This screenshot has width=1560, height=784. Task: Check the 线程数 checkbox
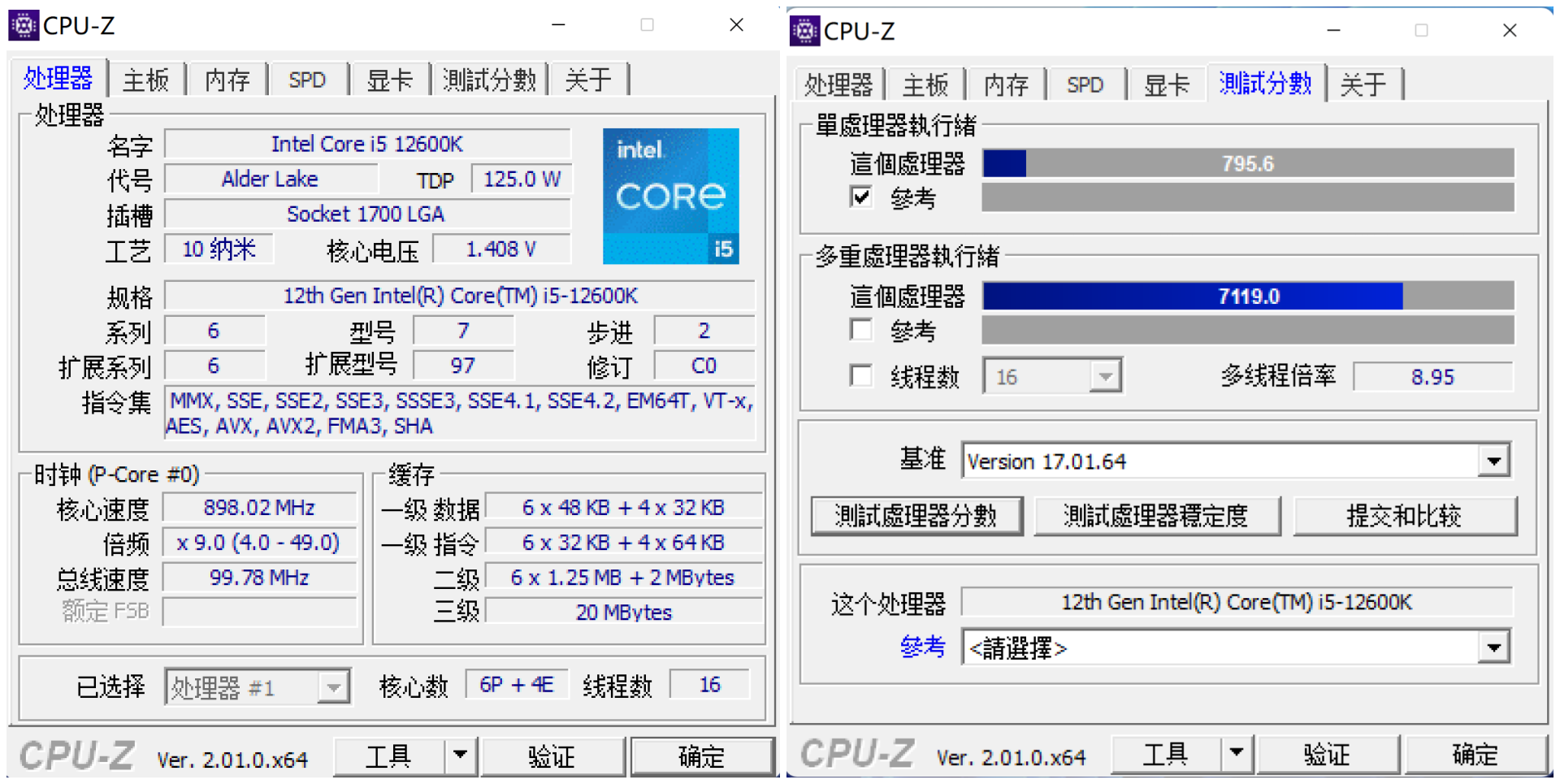click(x=861, y=375)
